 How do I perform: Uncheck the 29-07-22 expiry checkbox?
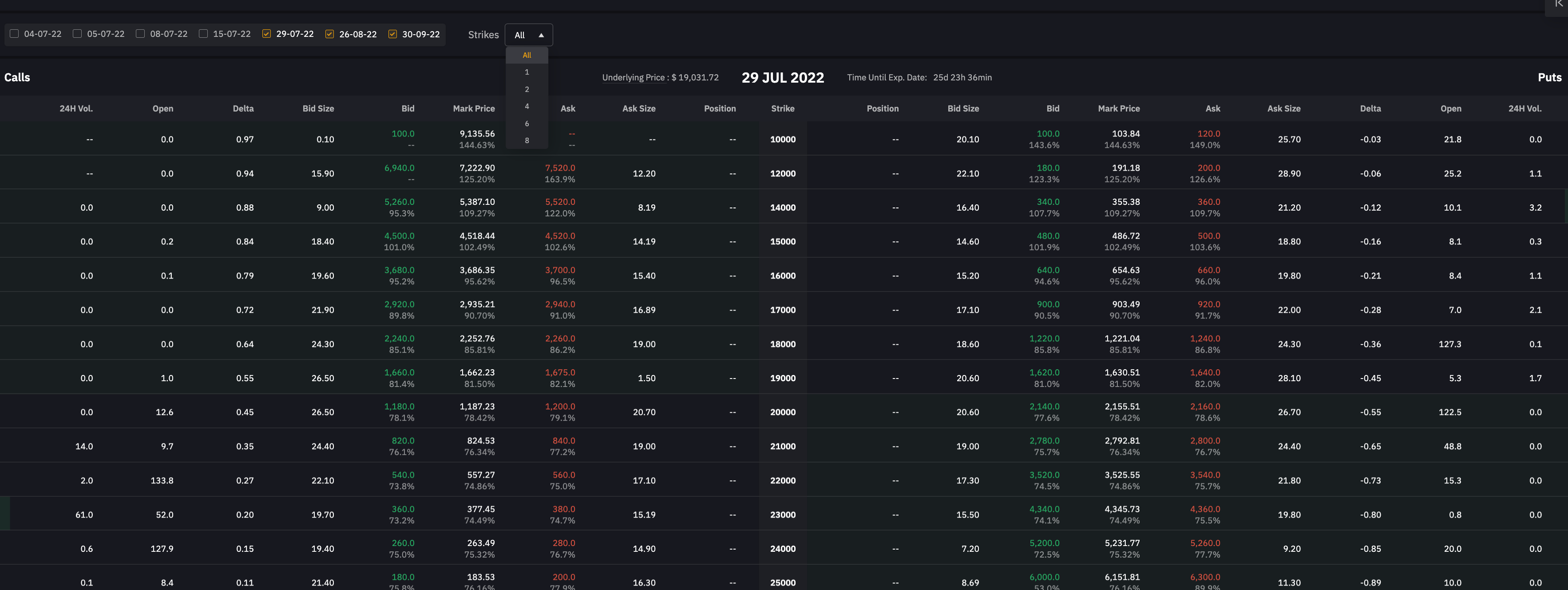click(x=267, y=34)
